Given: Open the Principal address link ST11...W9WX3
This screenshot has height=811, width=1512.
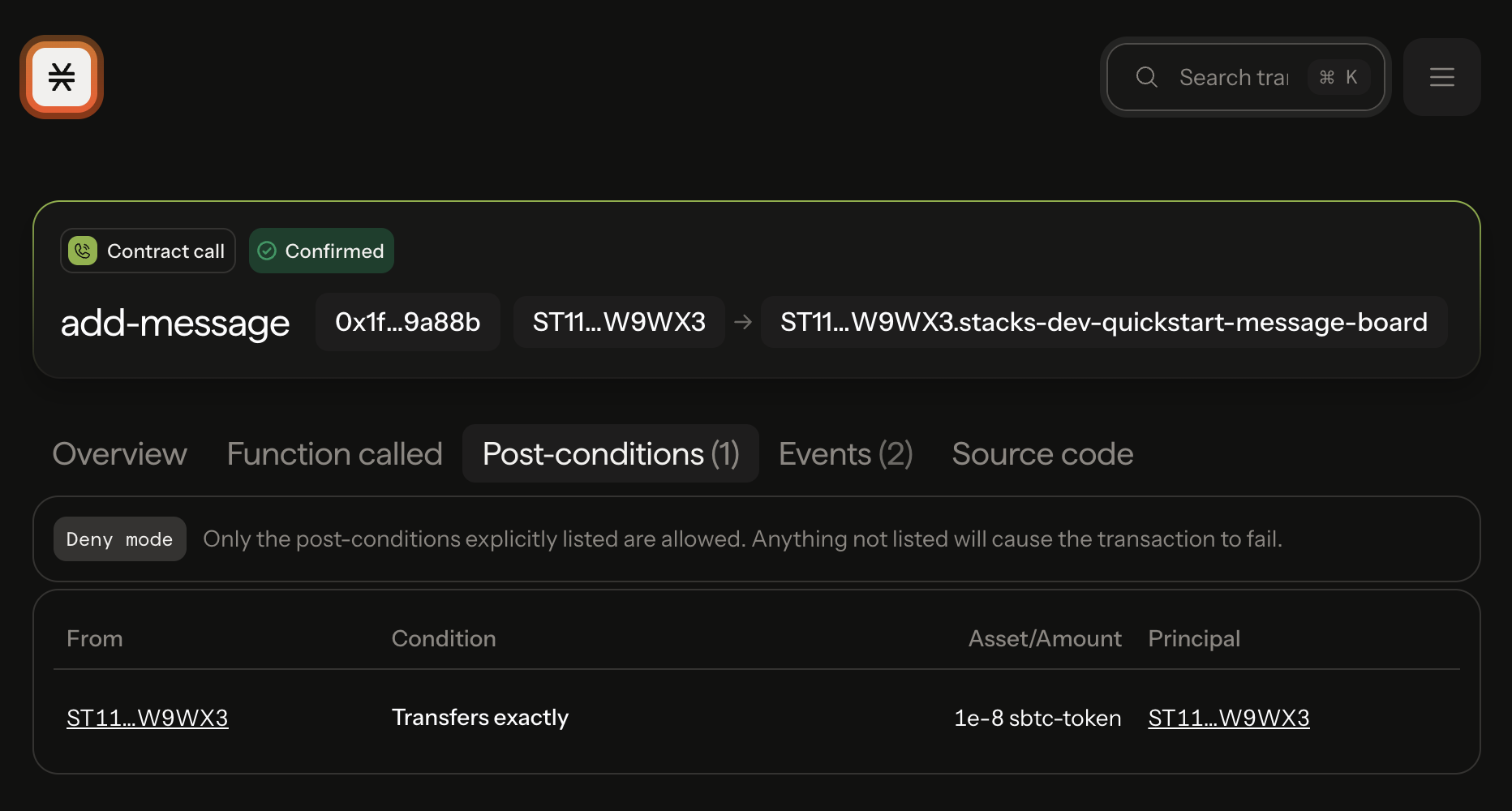Looking at the screenshot, I should (x=1228, y=718).
